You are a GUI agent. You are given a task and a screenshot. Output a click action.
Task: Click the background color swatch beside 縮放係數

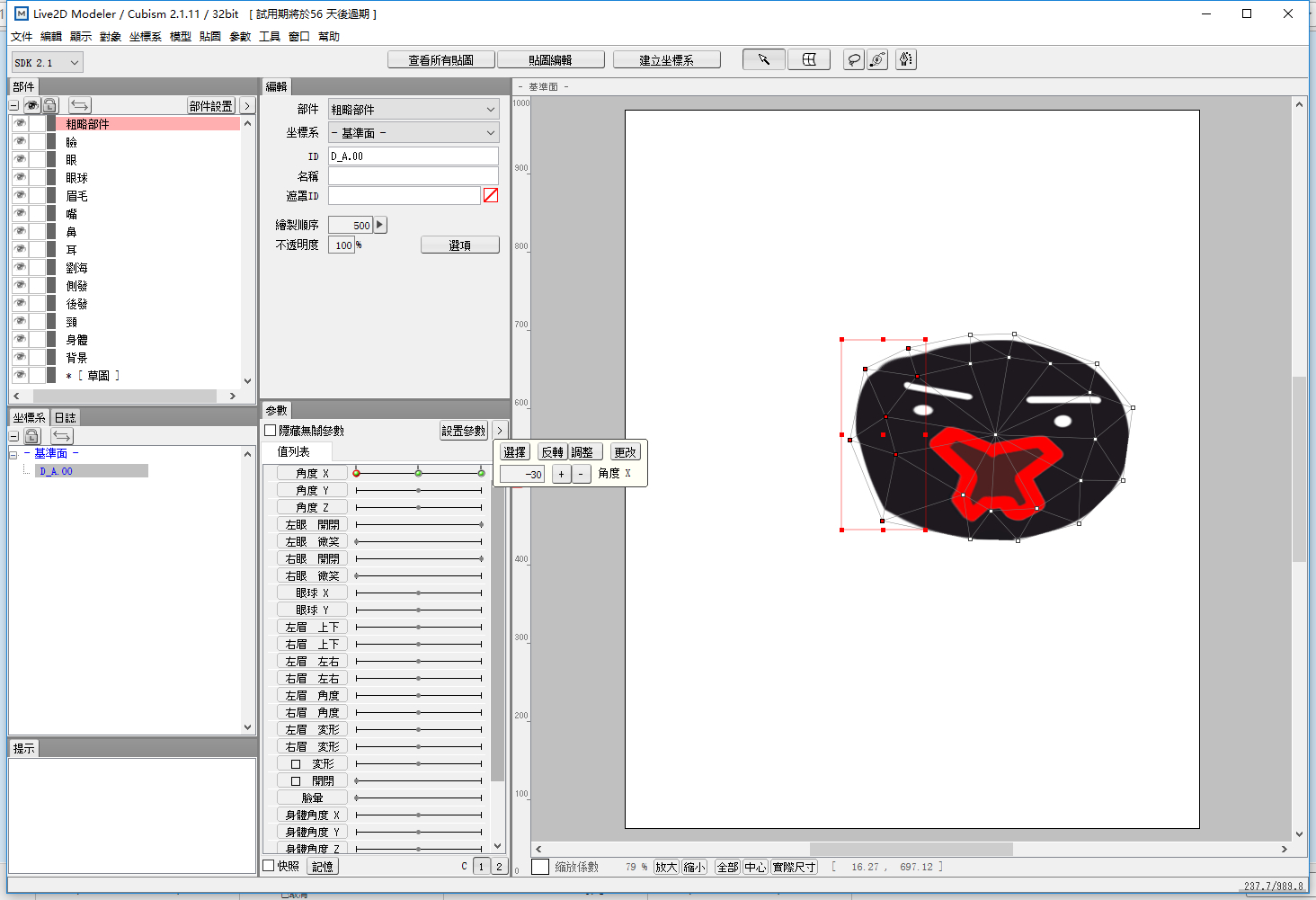click(540, 867)
